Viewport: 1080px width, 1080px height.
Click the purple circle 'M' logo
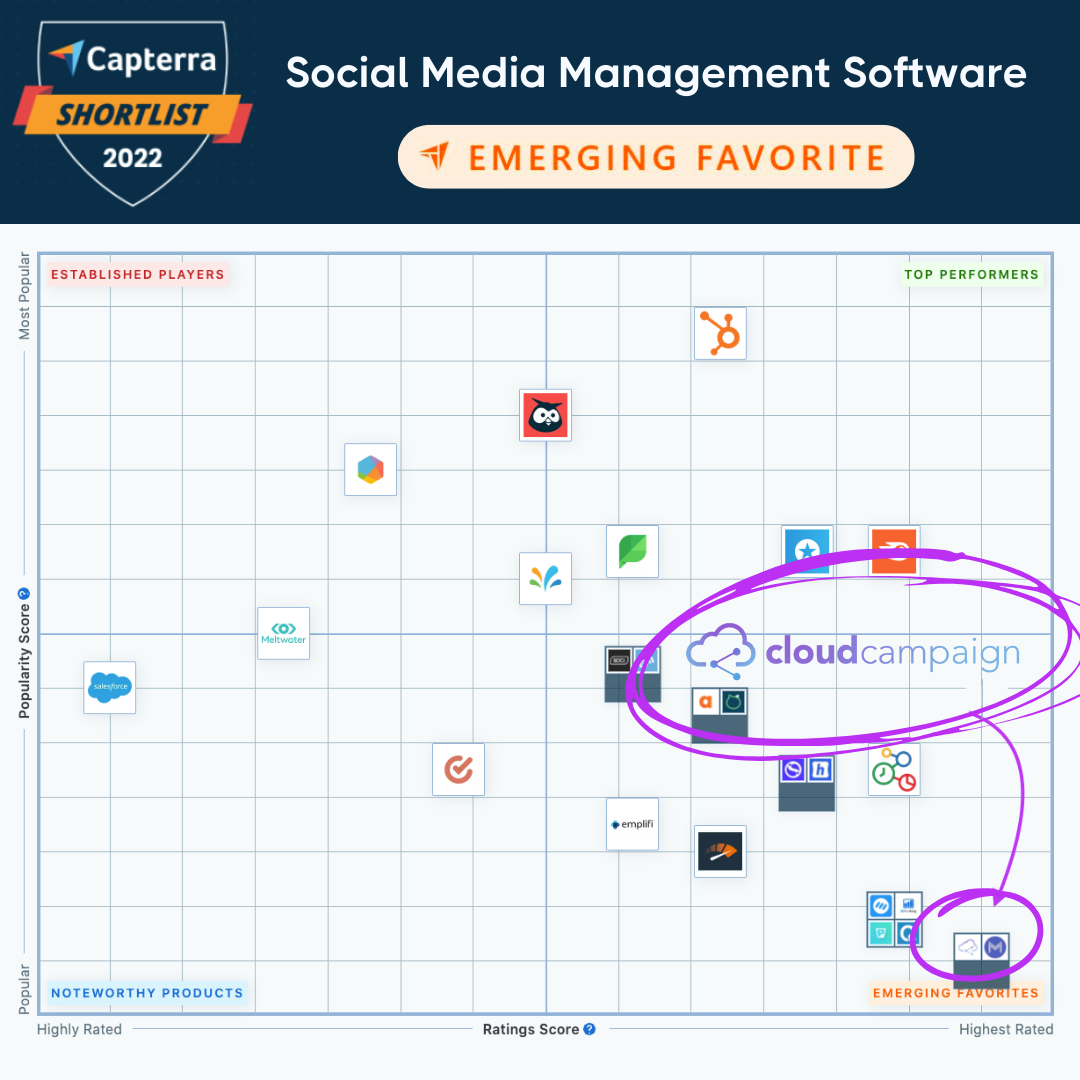(995, 948)
